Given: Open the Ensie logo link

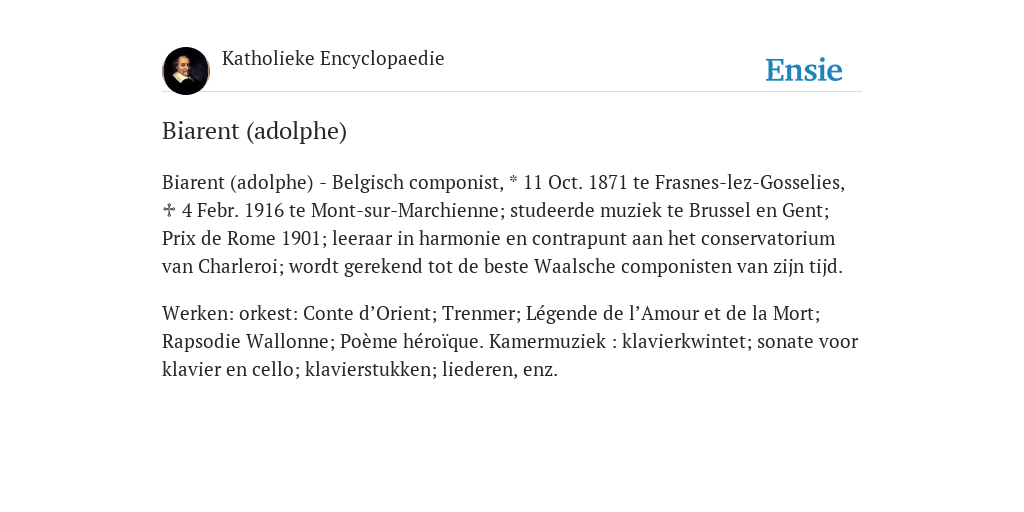Looking at the screenshot, I should pyautogui.click(x=804, y=70).
